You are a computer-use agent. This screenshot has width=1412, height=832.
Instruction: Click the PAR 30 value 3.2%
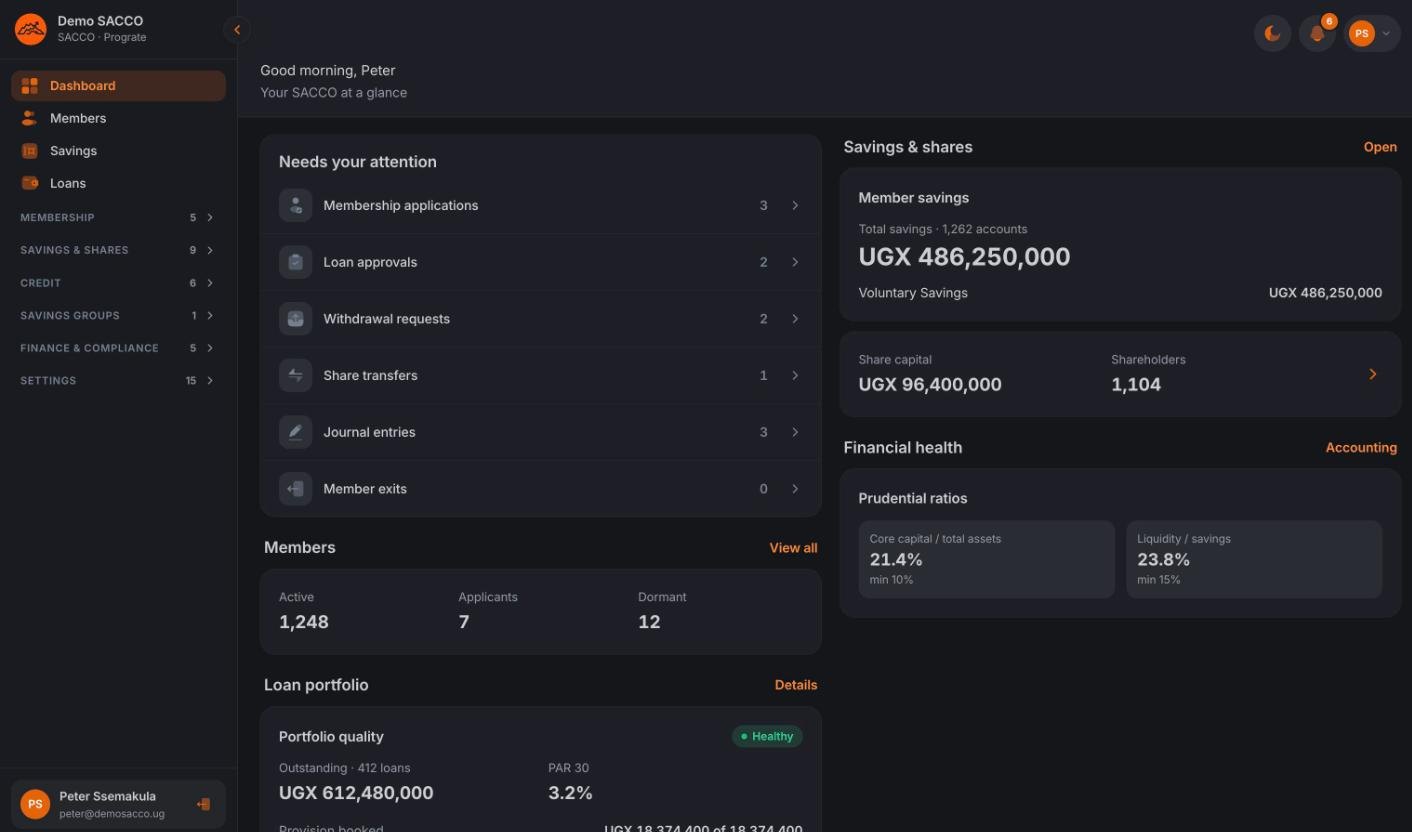pyautogui.click(x=570, y=793)
